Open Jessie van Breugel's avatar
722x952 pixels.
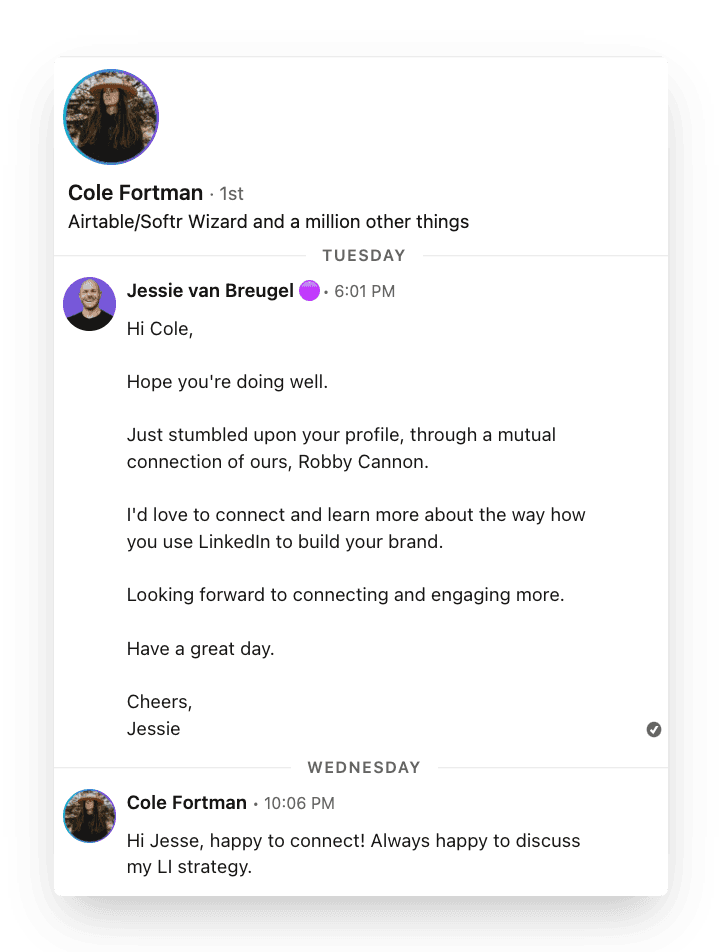pos(90,304)
